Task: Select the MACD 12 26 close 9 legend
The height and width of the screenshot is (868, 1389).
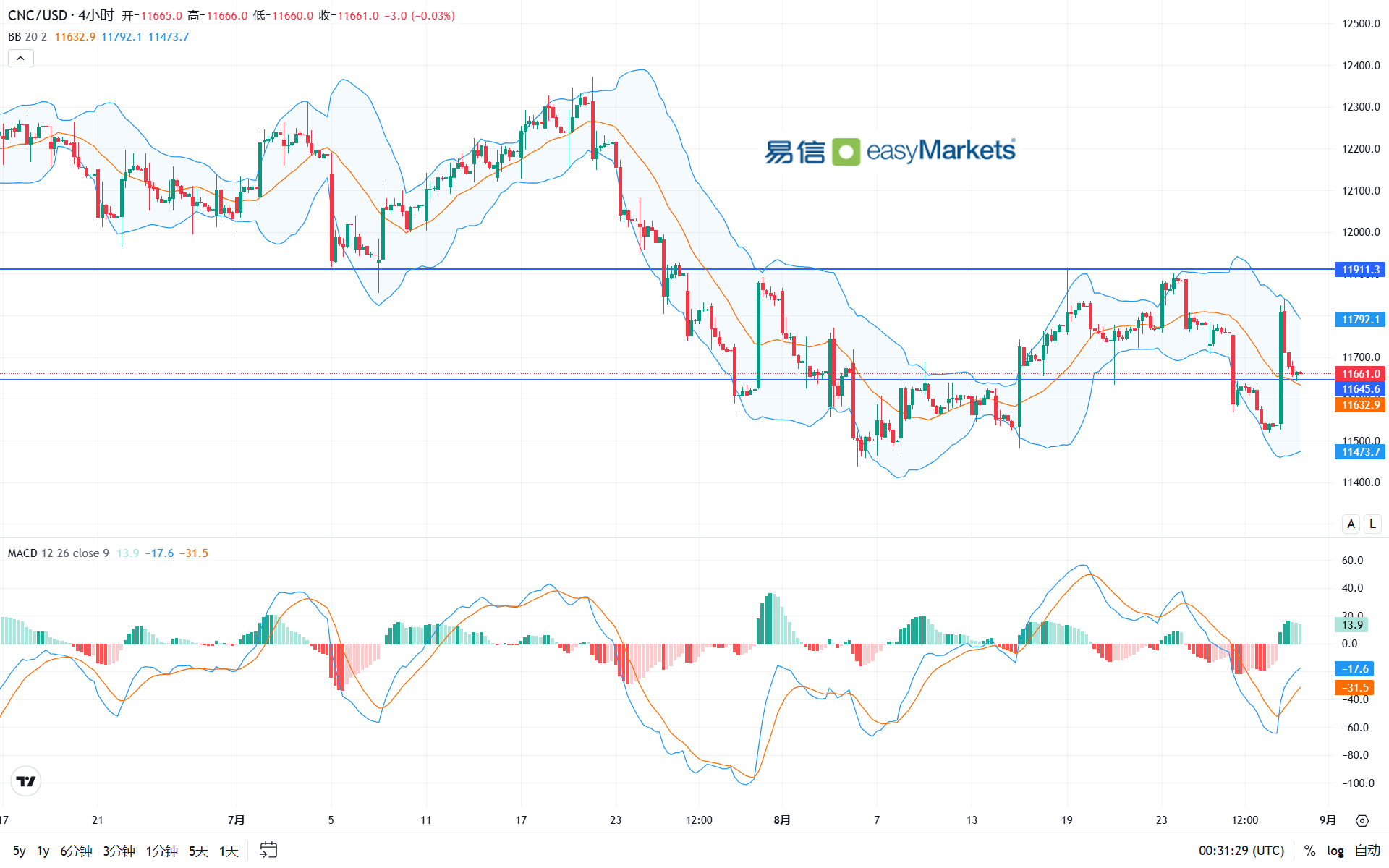Action: (x=59, y=553)
